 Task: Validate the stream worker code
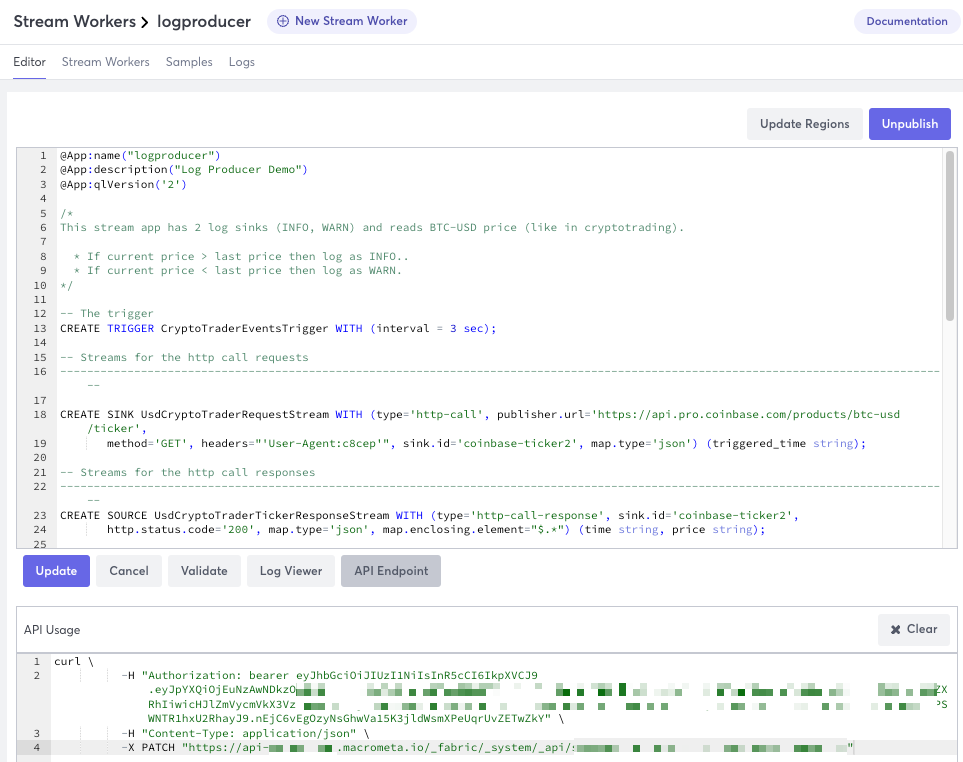click(204, 570)
